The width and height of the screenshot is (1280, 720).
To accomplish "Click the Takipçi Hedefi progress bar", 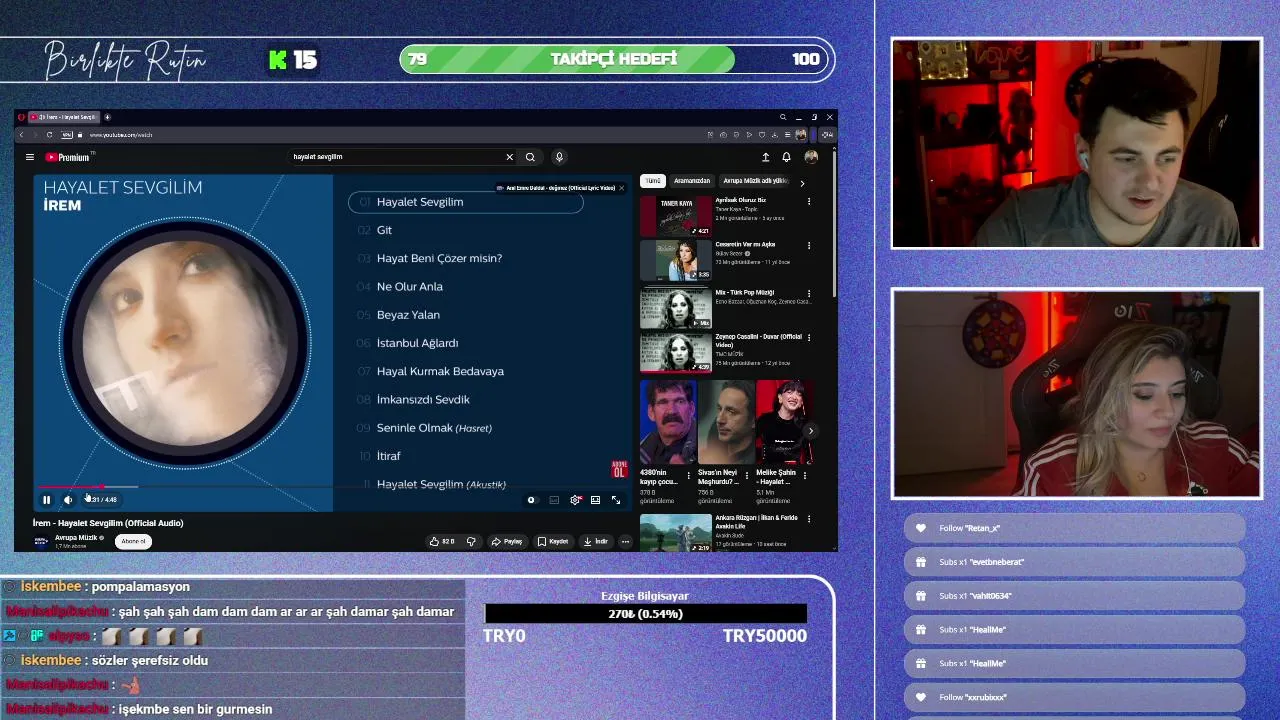I will 616,59.
